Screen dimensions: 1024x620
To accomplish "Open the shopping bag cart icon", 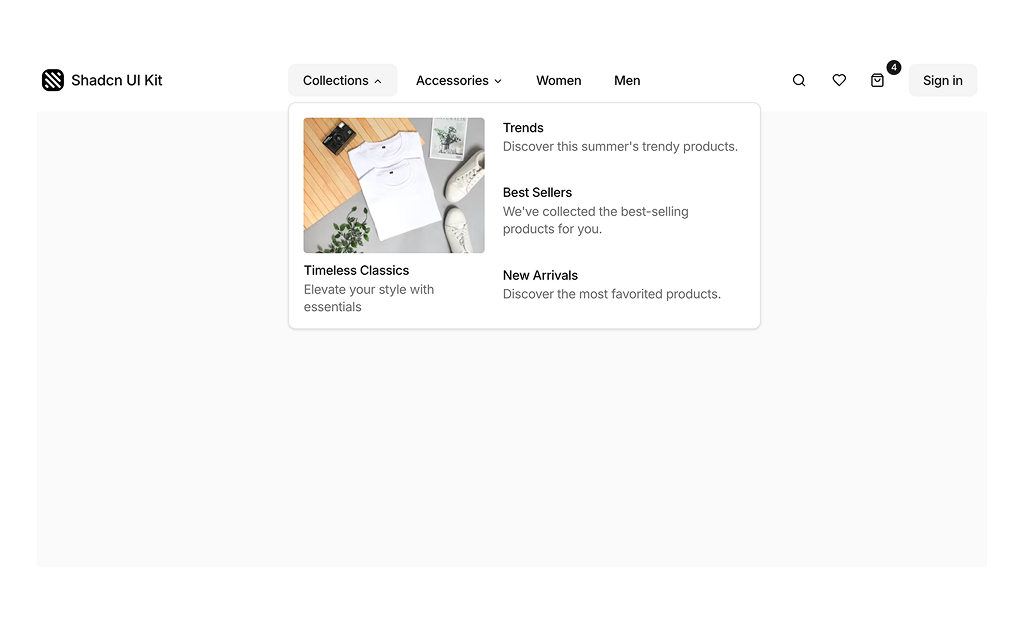I will [x=877, y=81].
